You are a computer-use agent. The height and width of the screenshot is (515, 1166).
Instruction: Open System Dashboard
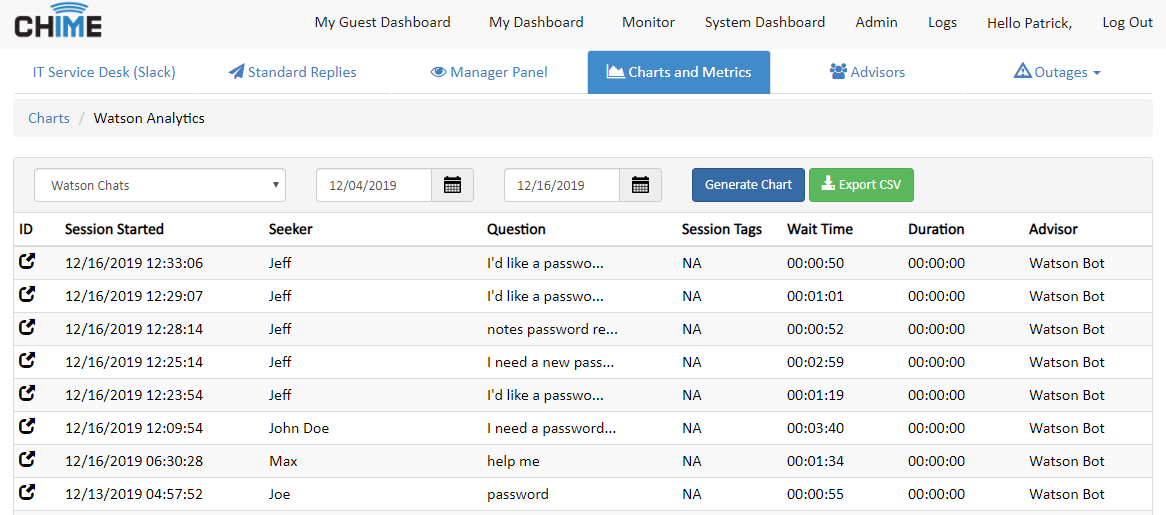coord(764,22)
